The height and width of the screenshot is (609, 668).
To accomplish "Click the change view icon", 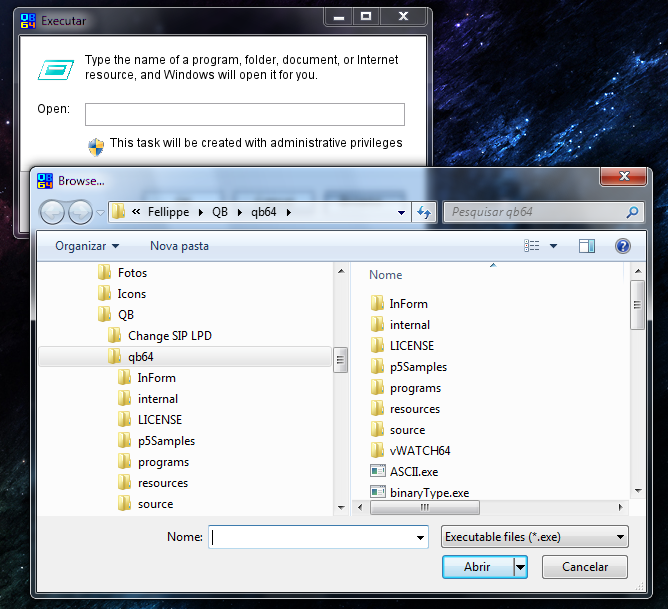I will [x=532, y=246].
